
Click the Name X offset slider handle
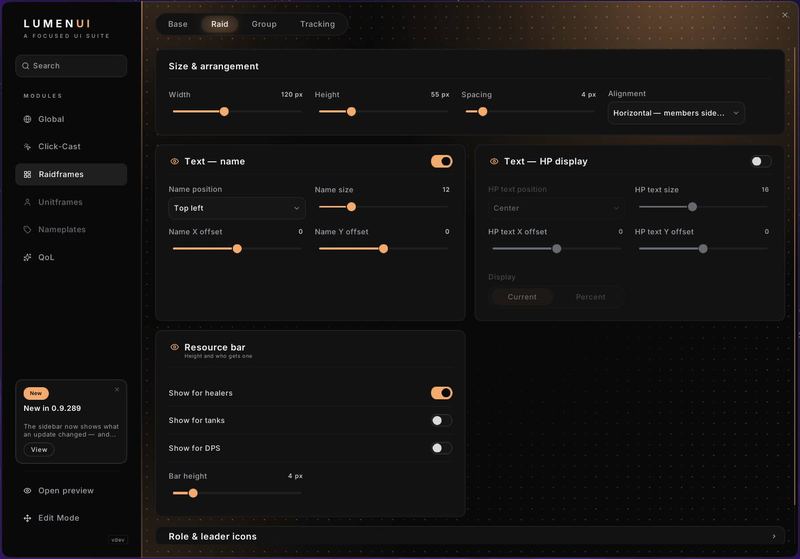[237, 248]
